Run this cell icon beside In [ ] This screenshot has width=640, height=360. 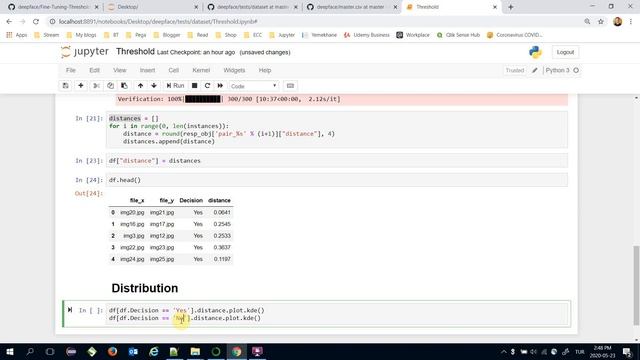(70, 310)
